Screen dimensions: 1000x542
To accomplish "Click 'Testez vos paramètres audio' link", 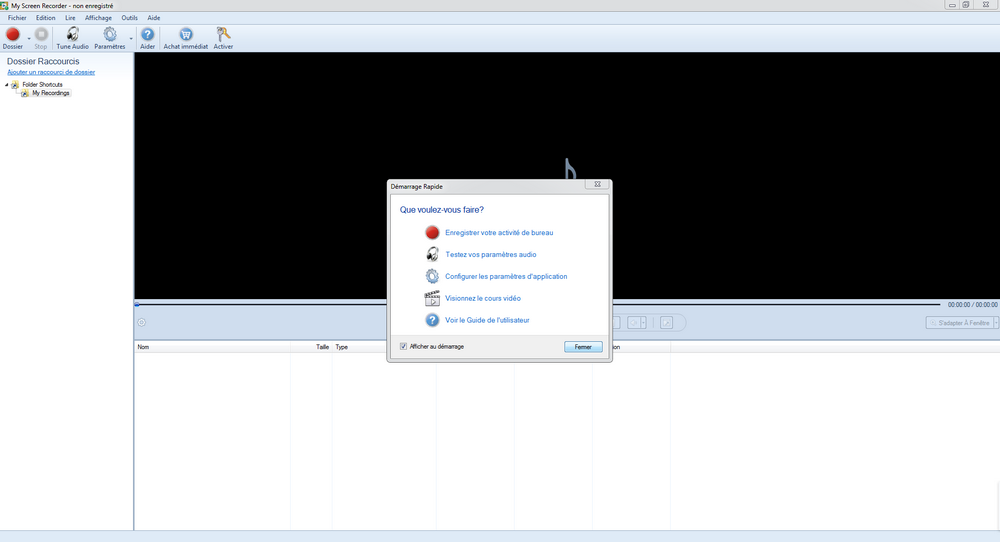I will pyautogui.click(x=490, y=254).
